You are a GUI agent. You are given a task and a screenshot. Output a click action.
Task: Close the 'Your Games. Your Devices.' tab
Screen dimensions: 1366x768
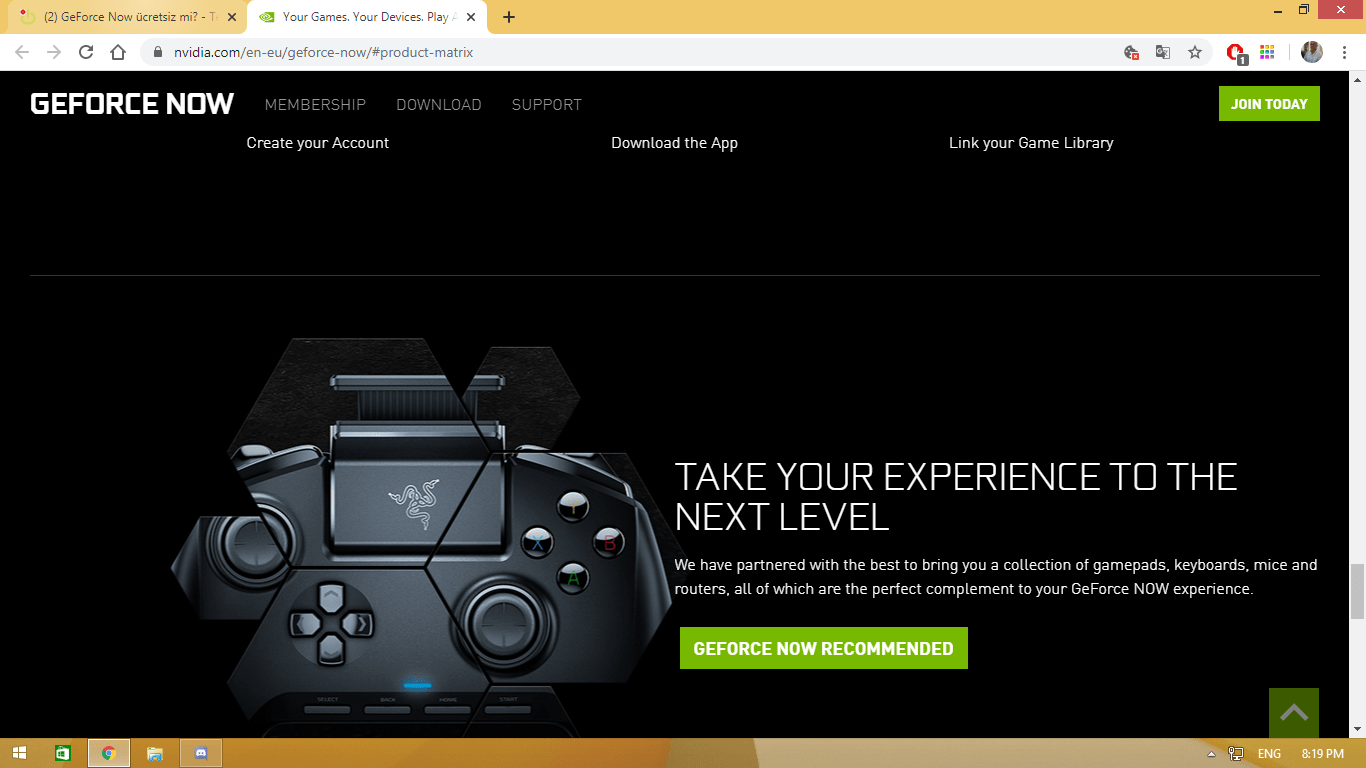pos(471,17)
